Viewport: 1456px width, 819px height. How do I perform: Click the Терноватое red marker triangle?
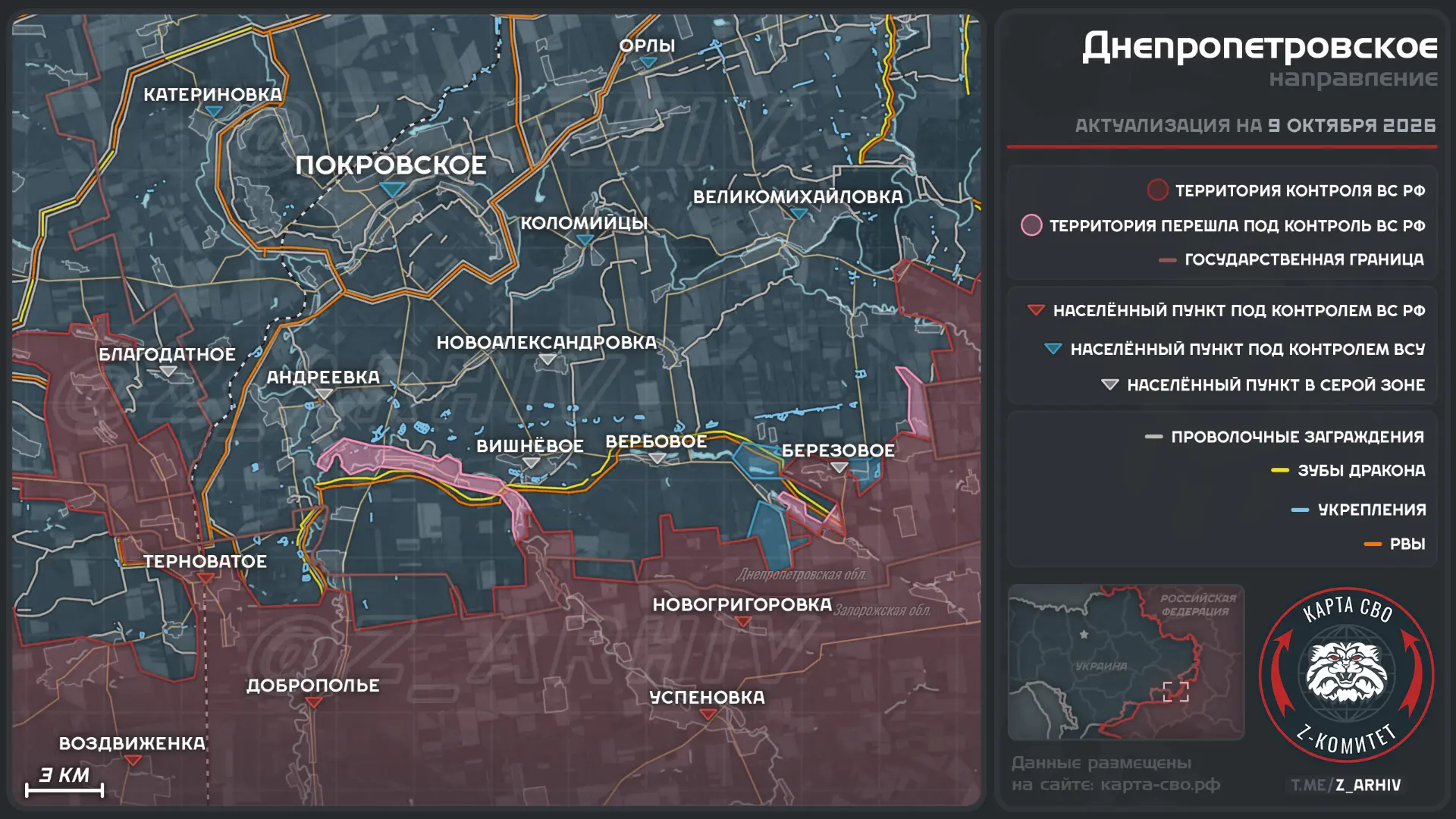click(206, 578)
